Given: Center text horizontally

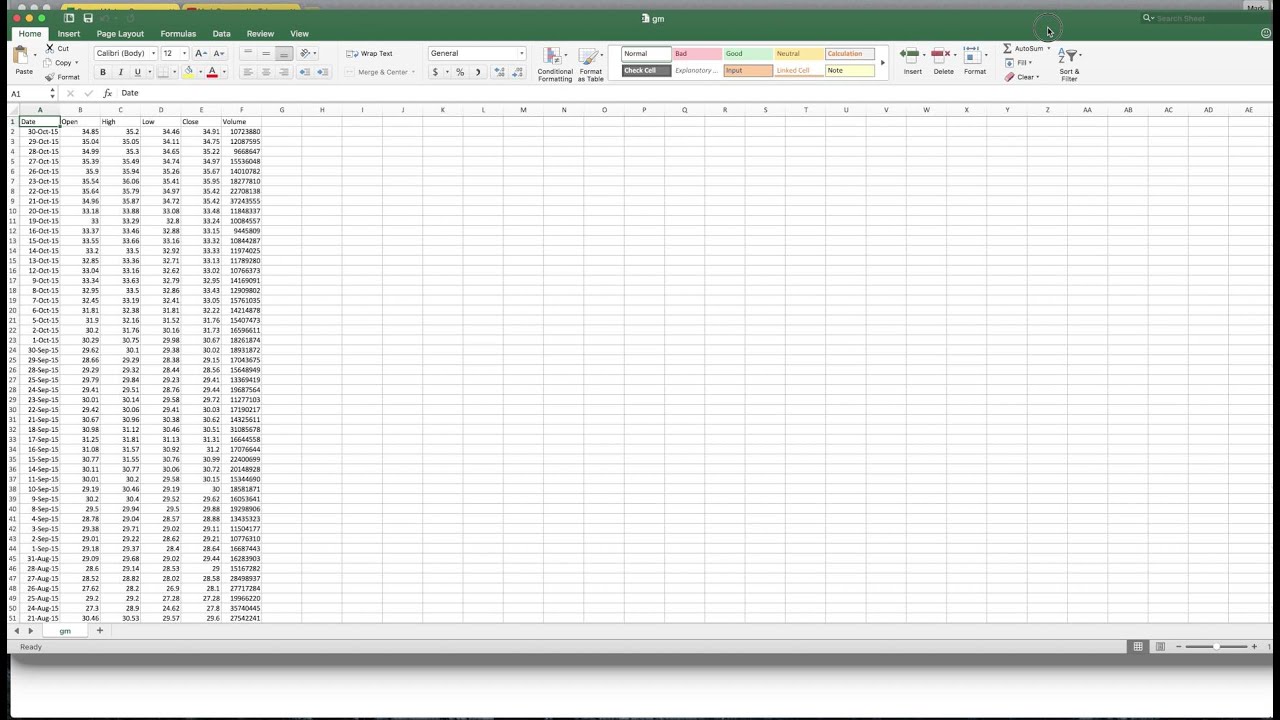Looking at the screenshot, I should [x=266, y=72].
